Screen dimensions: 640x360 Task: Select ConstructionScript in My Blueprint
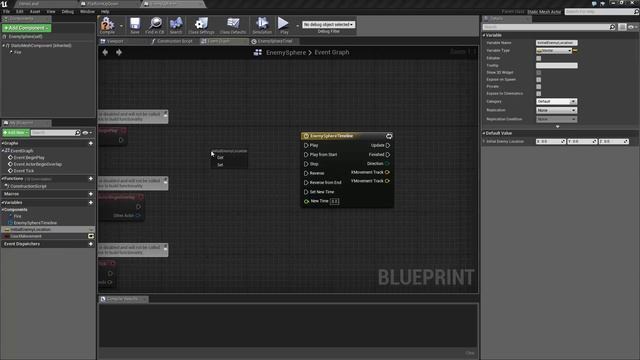click(x=28, y=186)
